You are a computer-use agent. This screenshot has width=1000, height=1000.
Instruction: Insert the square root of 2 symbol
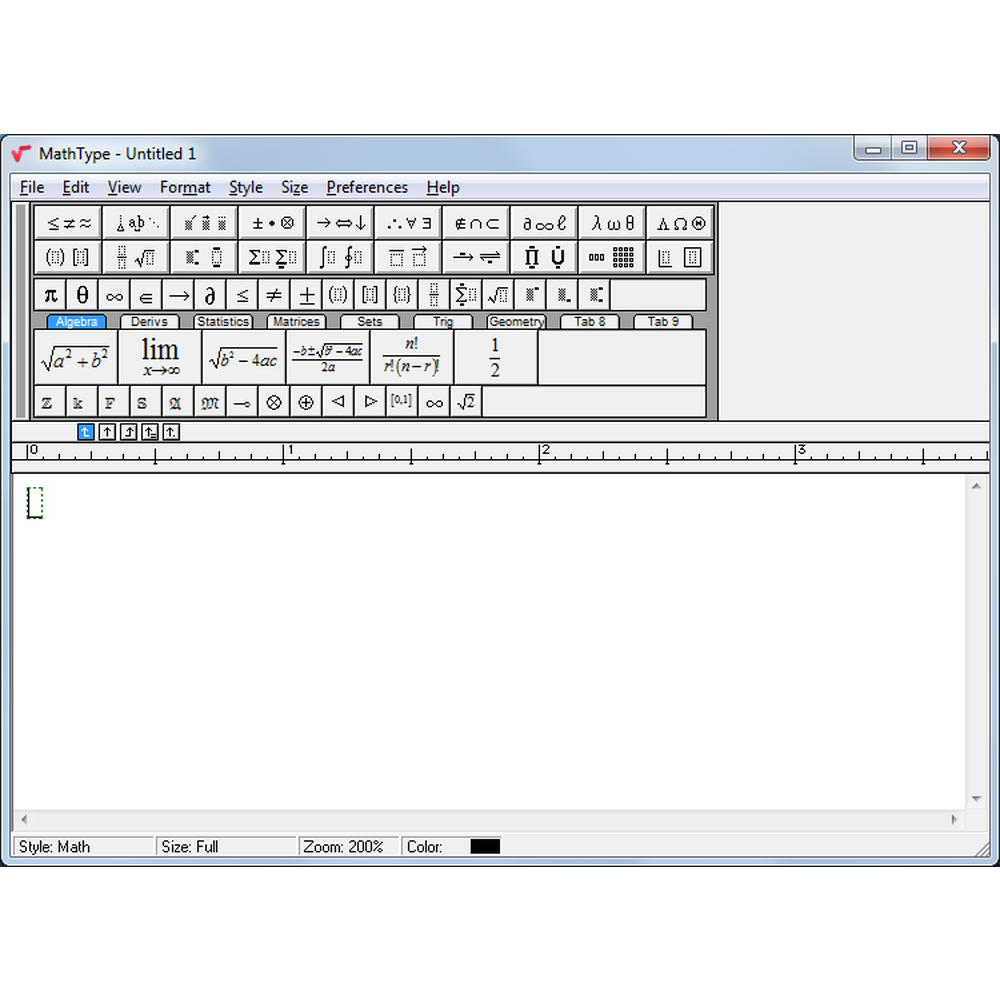click(x=466, y=402)
